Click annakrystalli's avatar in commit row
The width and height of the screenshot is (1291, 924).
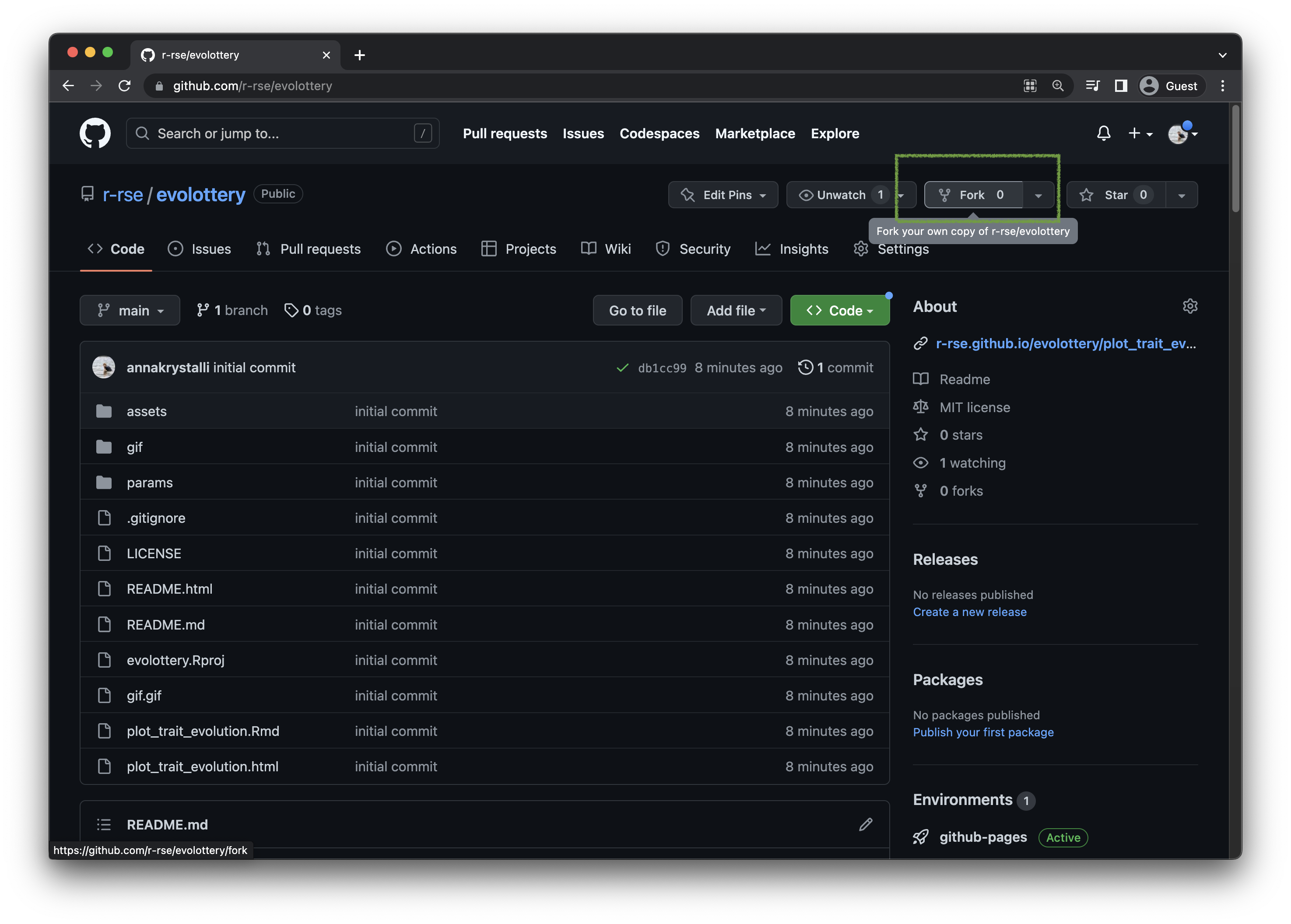coord(104,367)
